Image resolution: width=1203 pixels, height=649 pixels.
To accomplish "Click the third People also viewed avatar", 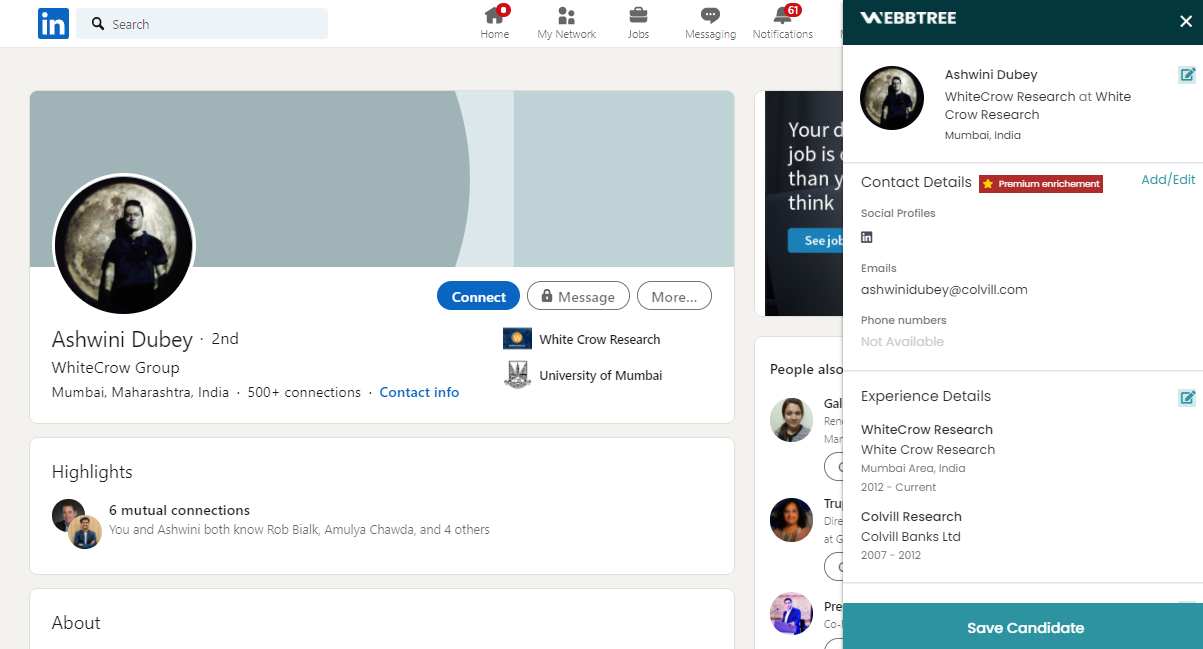I will coord(791,613).
